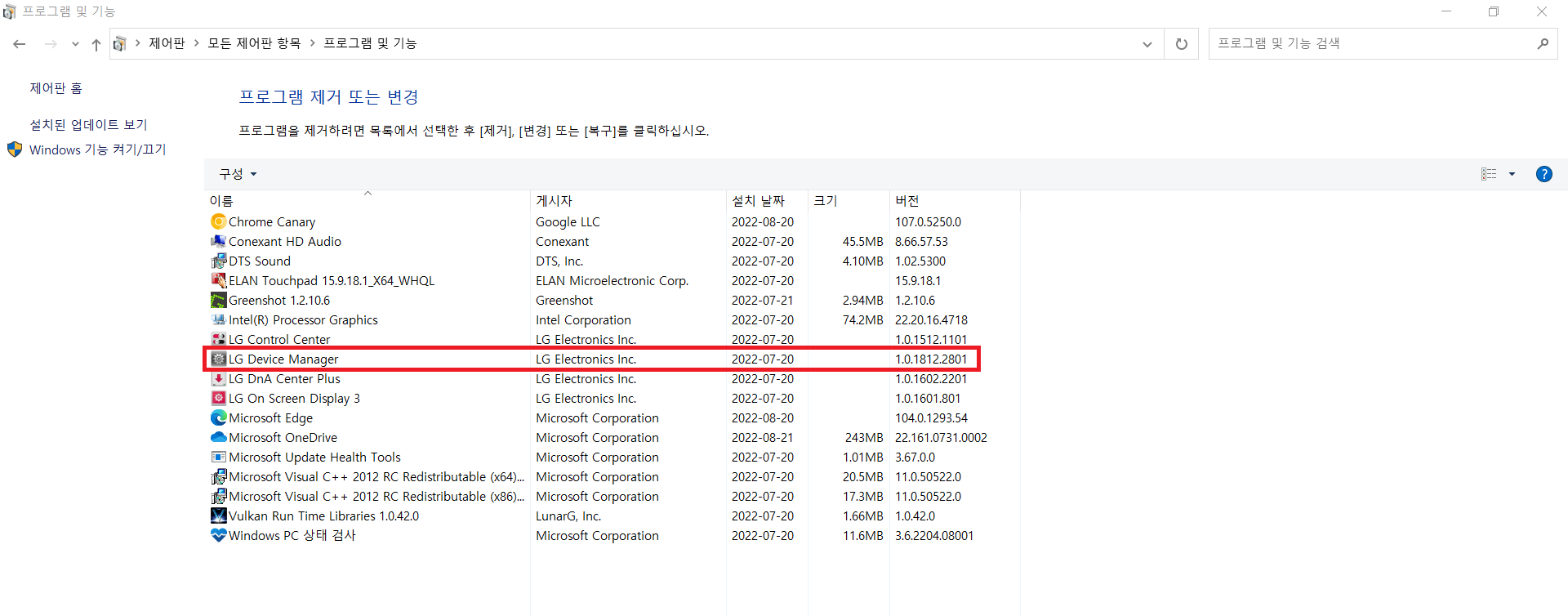
Task: Open the 구성 dropdown menu
Action: click(238, 174)
